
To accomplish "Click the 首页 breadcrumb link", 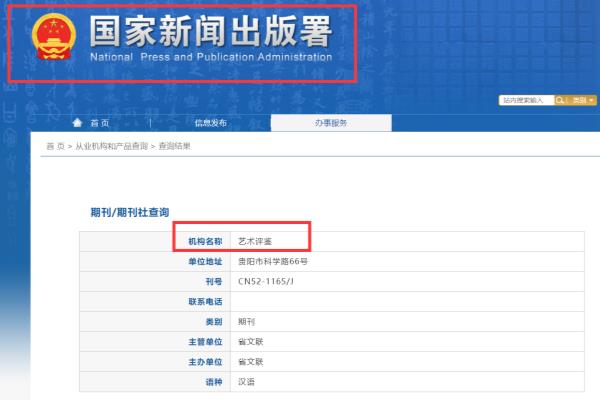I will [x=55, y=146].
